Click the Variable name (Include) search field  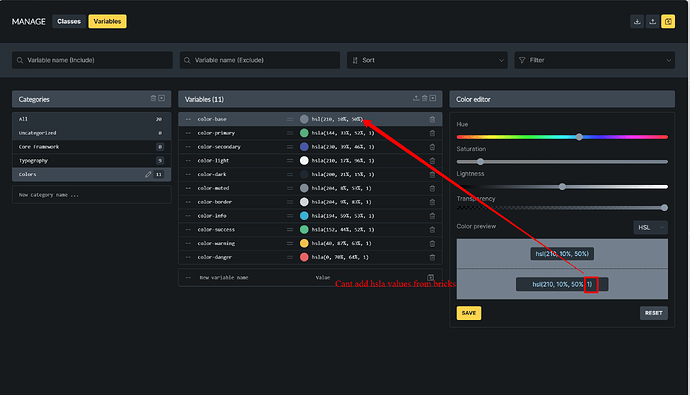[92, 60]
